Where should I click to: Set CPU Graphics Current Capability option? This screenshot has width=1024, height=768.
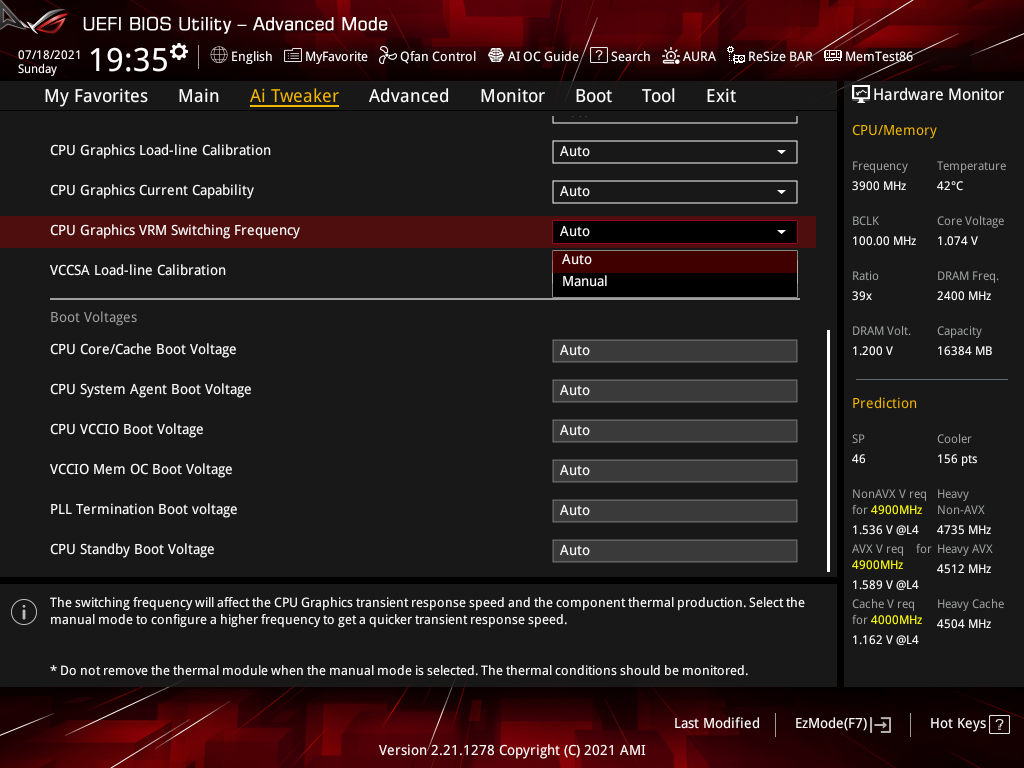click(x=674, y=191)
